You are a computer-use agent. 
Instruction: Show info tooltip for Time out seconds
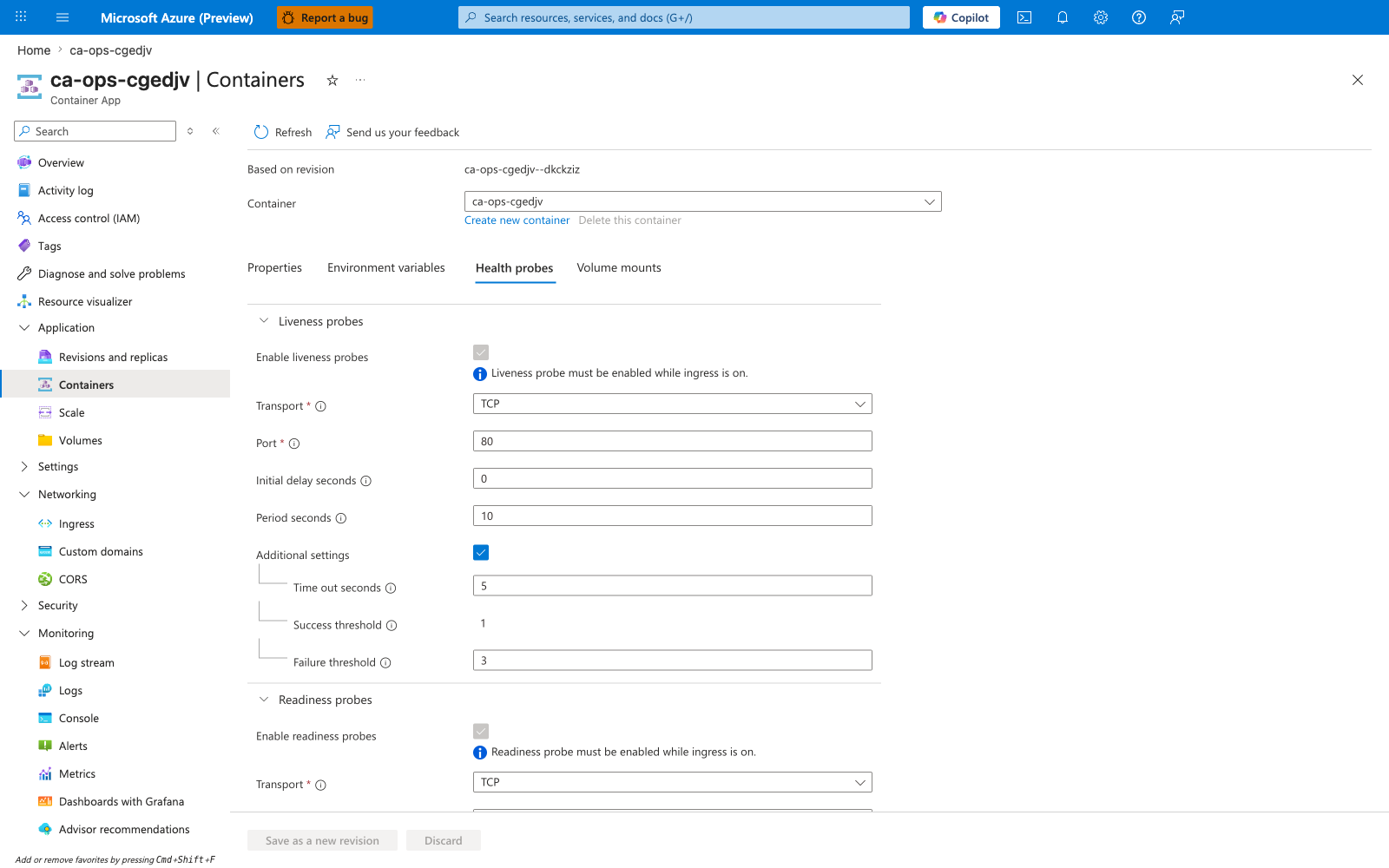point(391,589)
